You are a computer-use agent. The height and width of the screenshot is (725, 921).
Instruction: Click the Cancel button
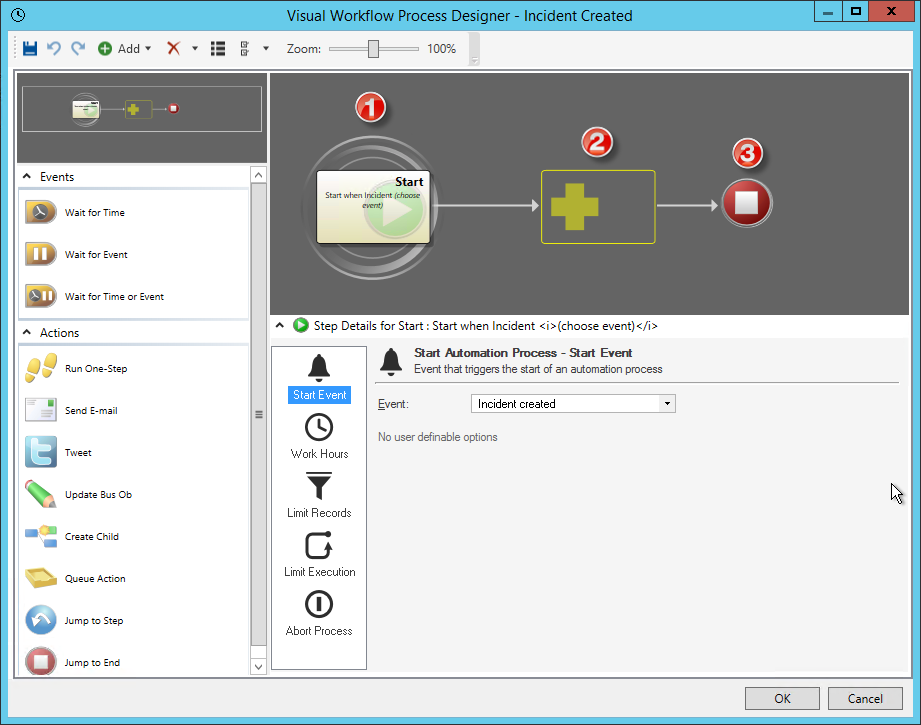tap(865, 699)
